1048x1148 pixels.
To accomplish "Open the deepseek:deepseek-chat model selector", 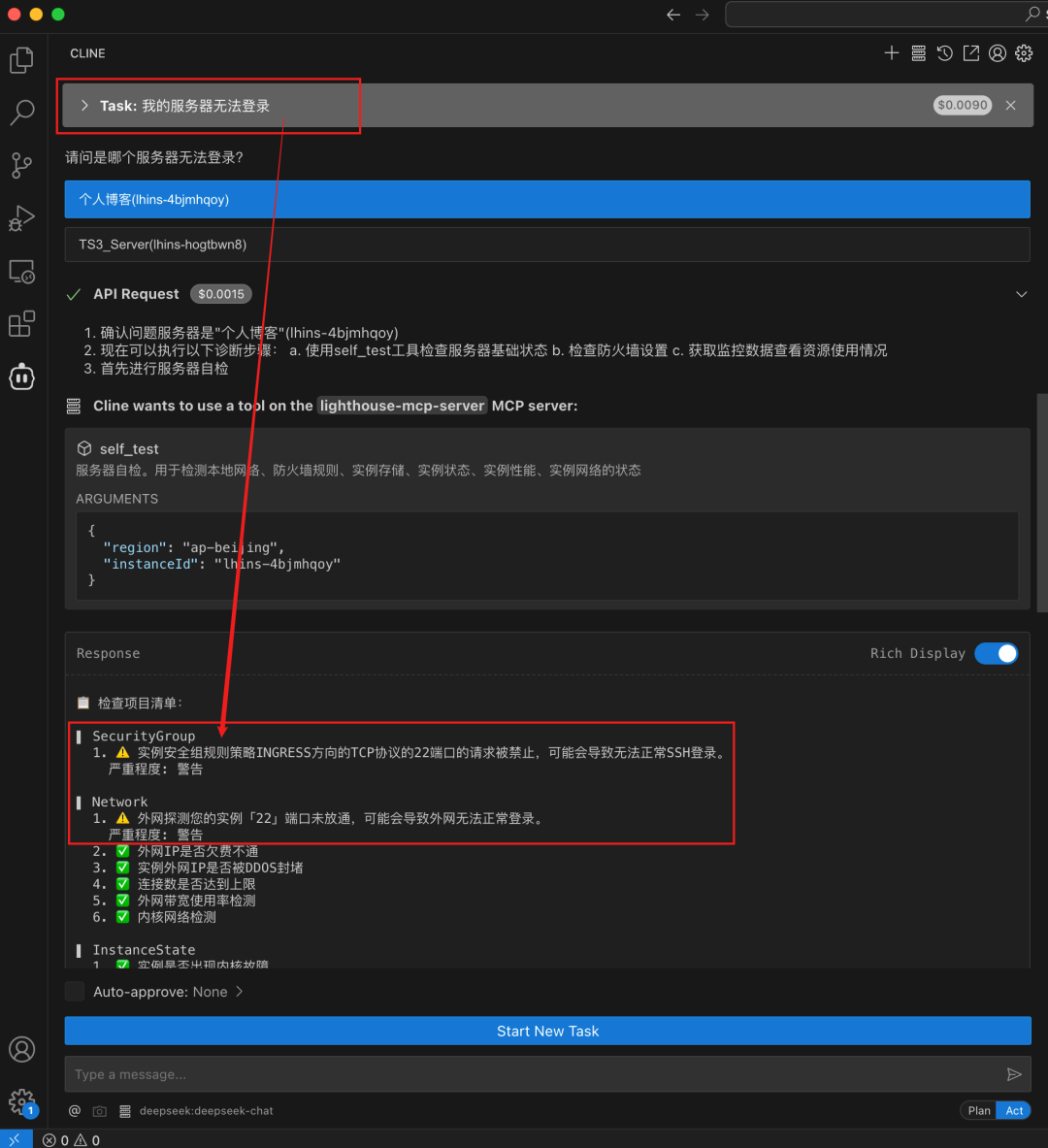I will (x=207, y=1111).
